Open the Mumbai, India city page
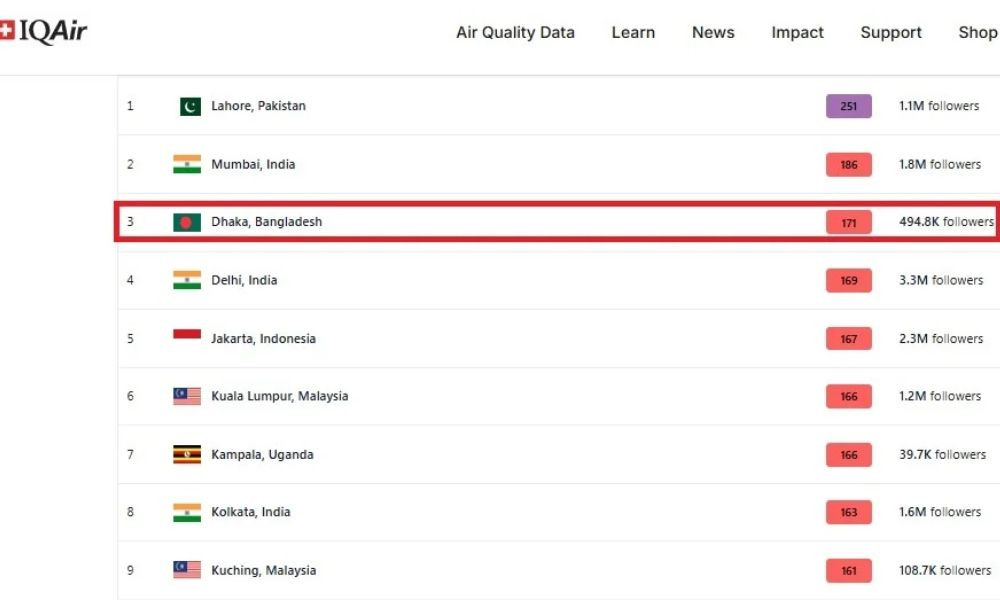The image size is (1000, 600). [x=253, y=165]
